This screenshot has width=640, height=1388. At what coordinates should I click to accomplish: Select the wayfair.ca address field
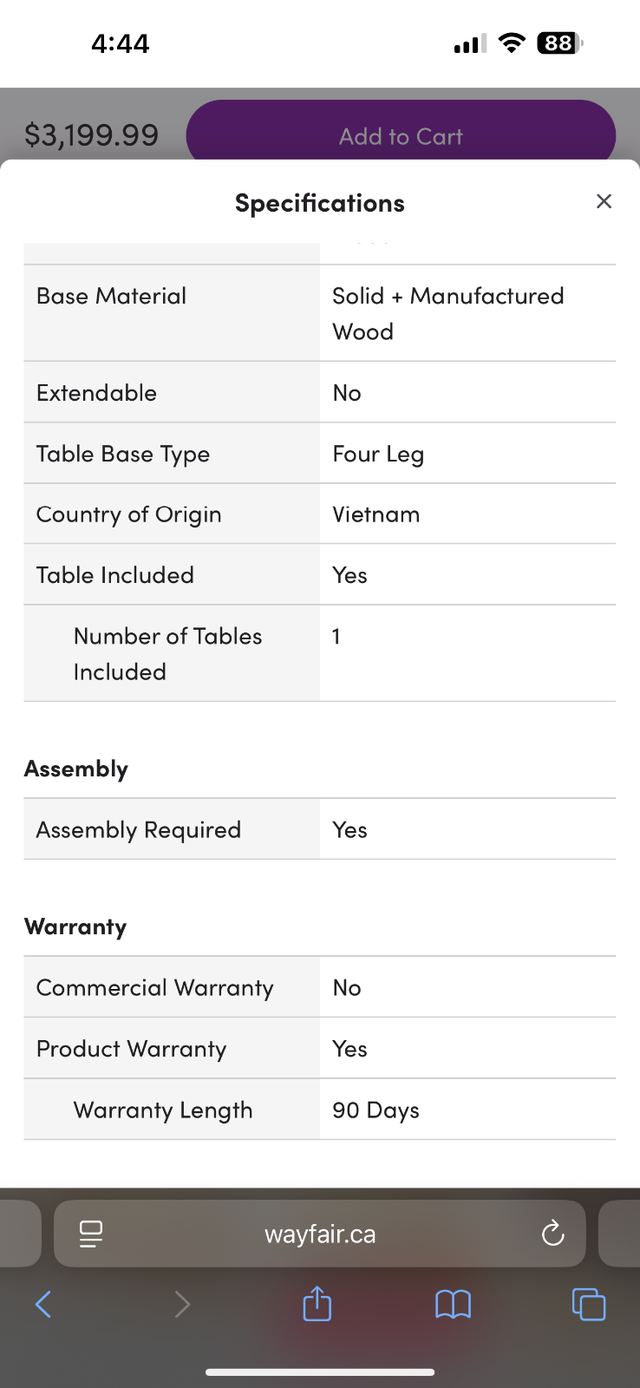tap(320, 1234)
